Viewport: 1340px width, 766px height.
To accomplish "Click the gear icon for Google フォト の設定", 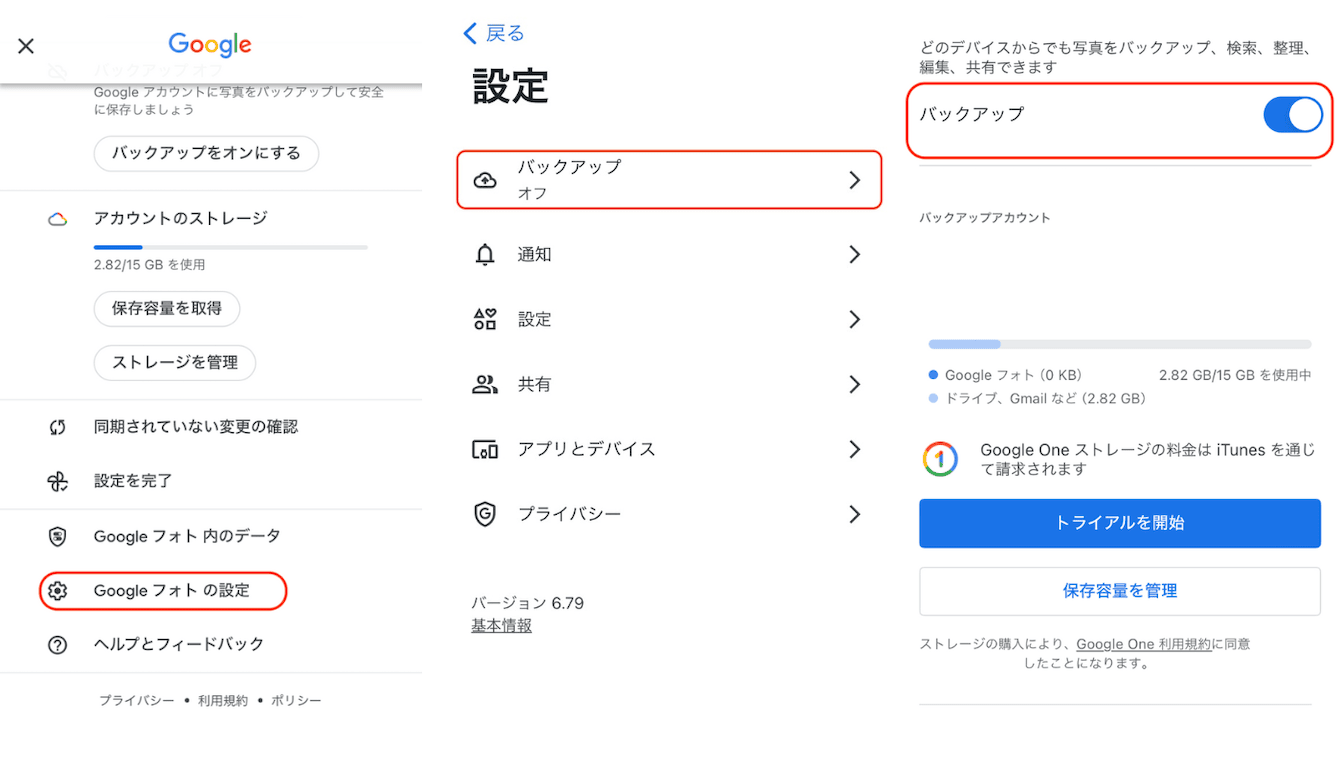I will click(x=57, y=591).
